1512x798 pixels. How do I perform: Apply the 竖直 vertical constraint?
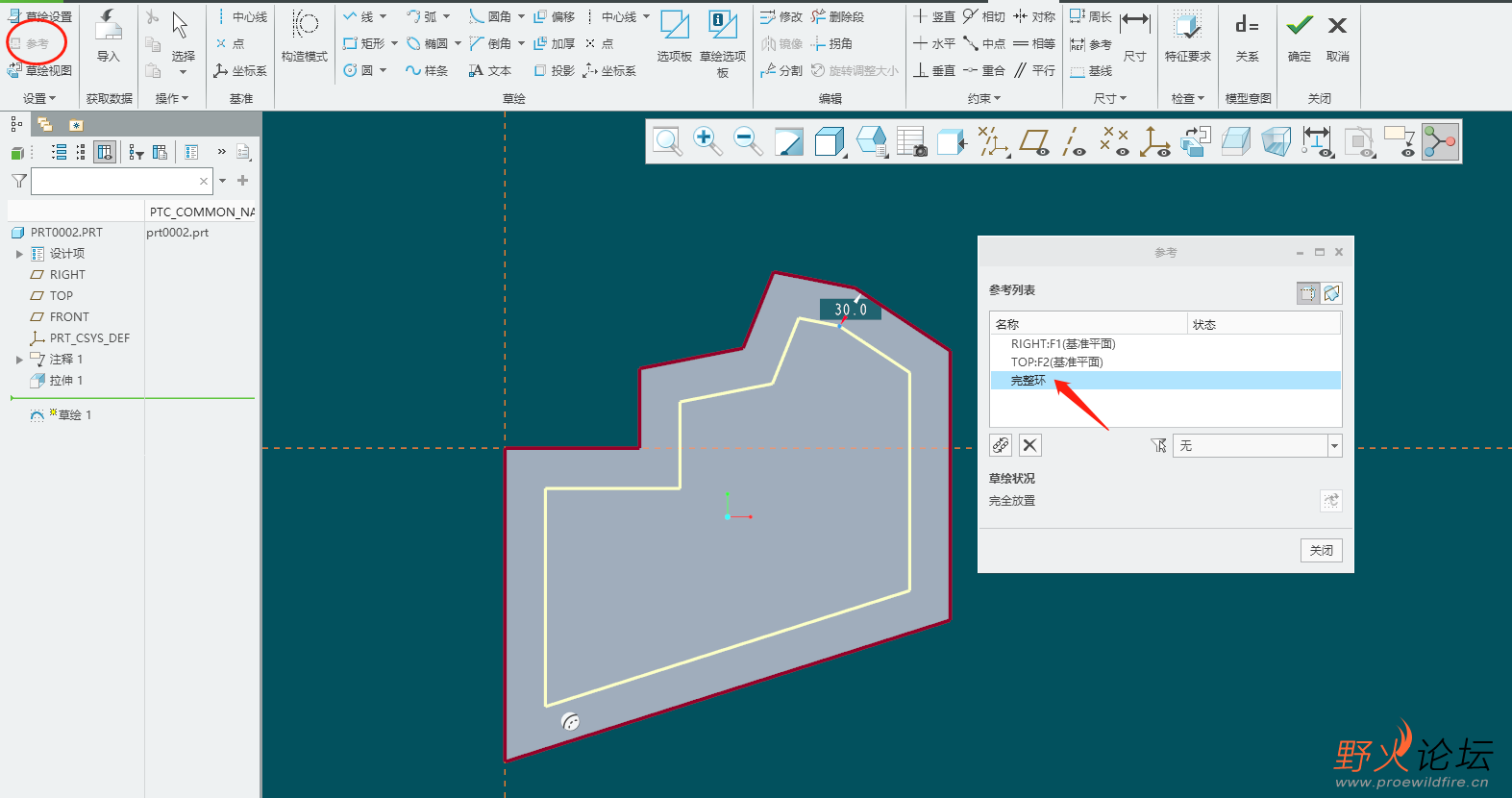tap(934, 16)
